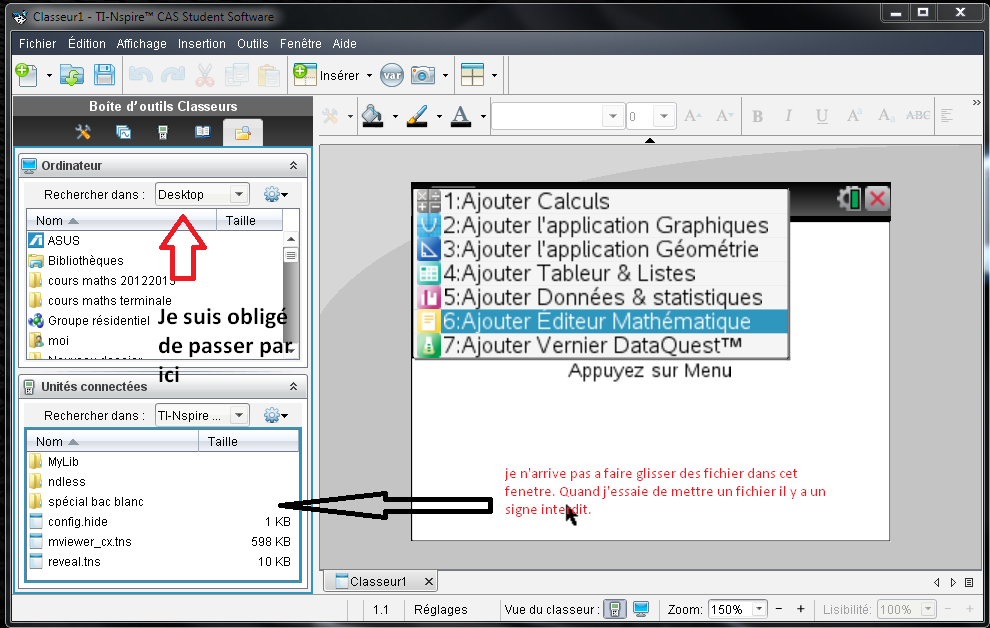Screen dimensions: 990x628
Task: Open the Aide menu
Action: [345, 44]
